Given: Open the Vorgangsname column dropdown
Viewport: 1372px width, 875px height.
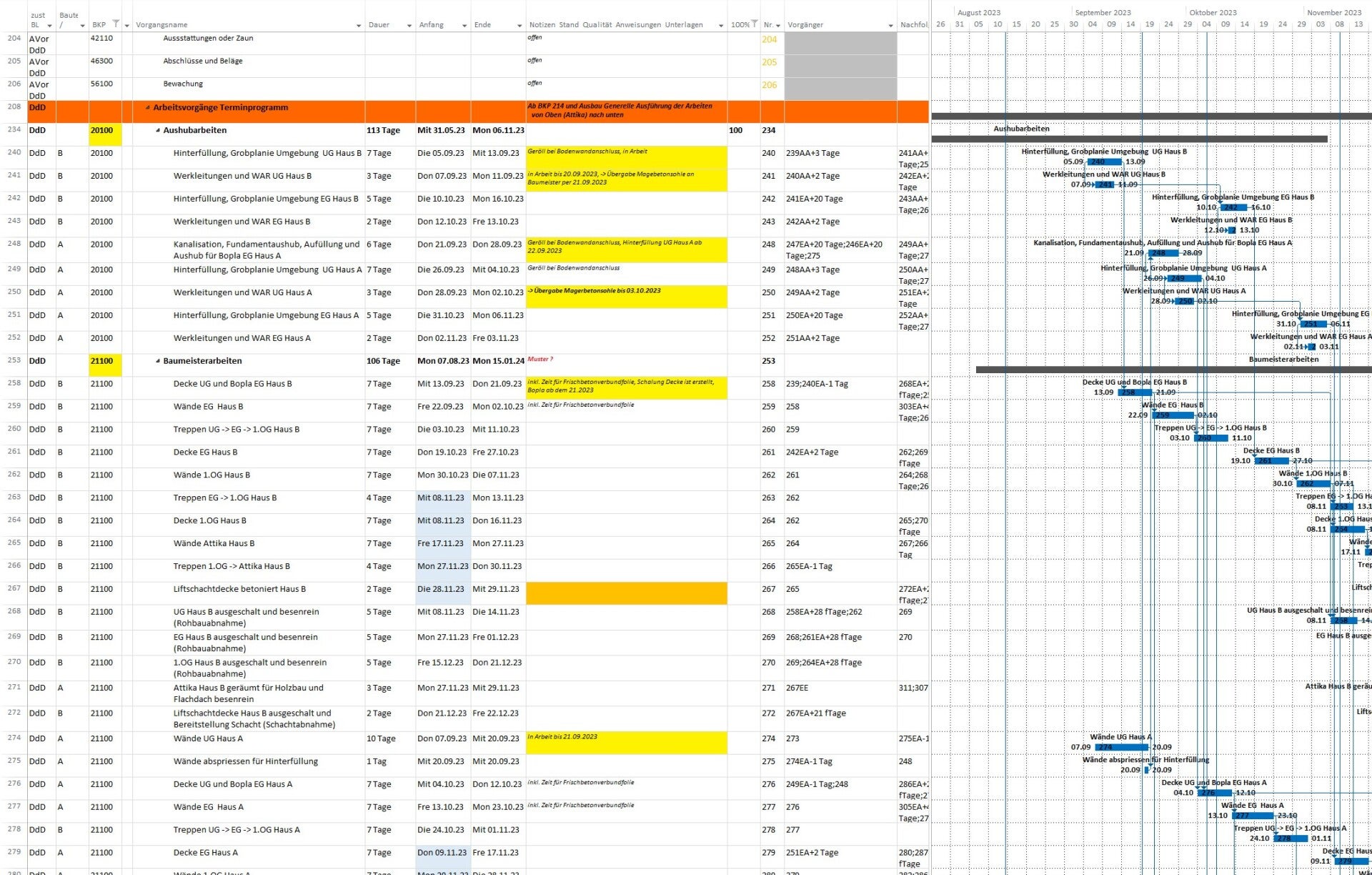Looking at the screenshot, I should pos(359,26).
